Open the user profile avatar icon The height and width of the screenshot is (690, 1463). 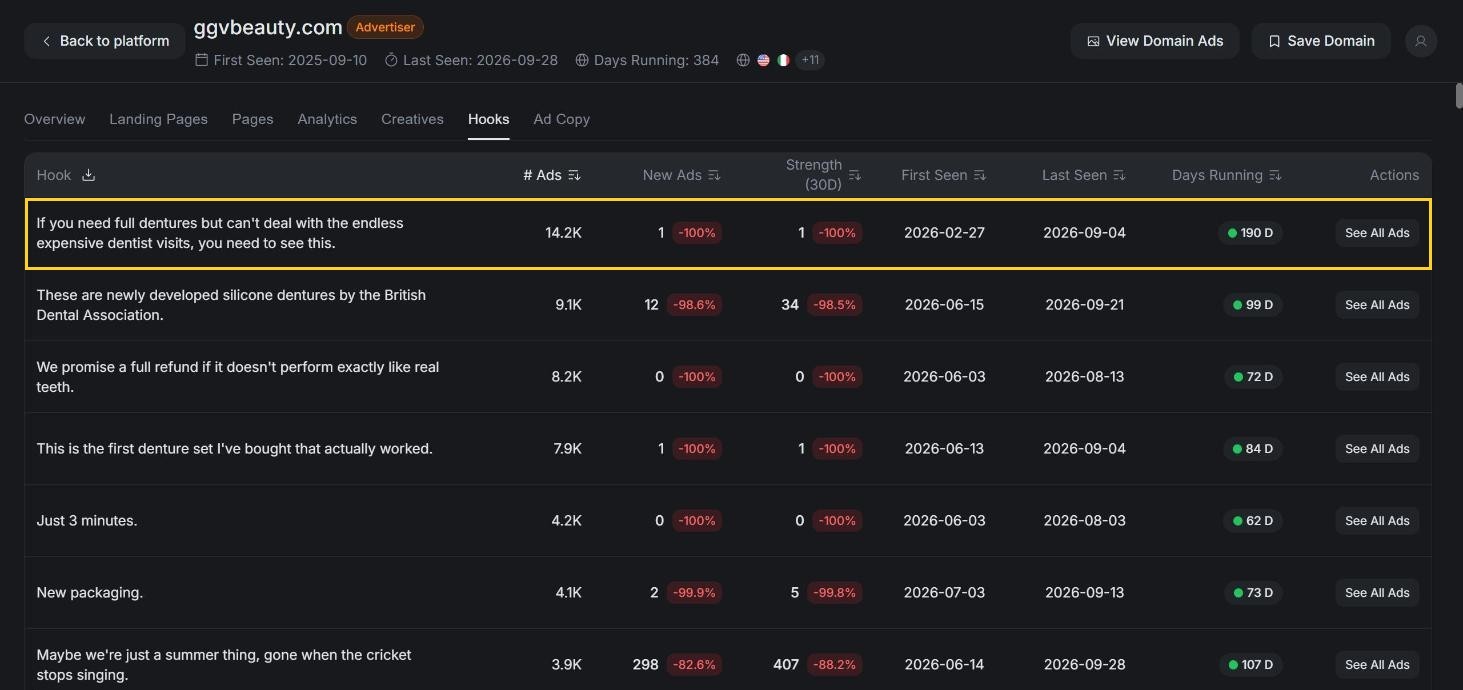pyautogui.click(x=1421, y=41)
